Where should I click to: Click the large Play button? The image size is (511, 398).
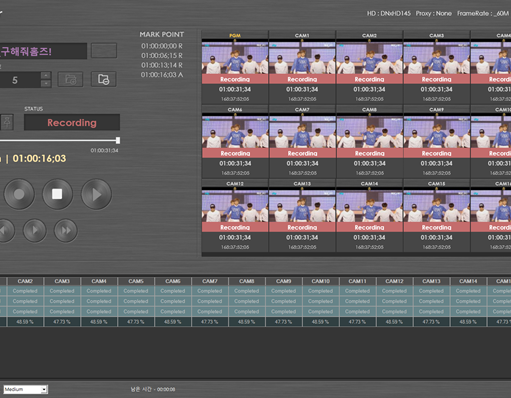96,194
